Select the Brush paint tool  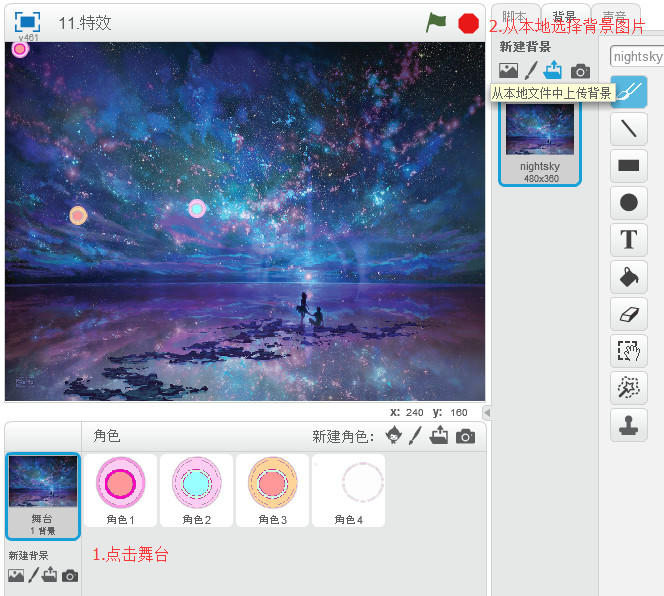629,91
